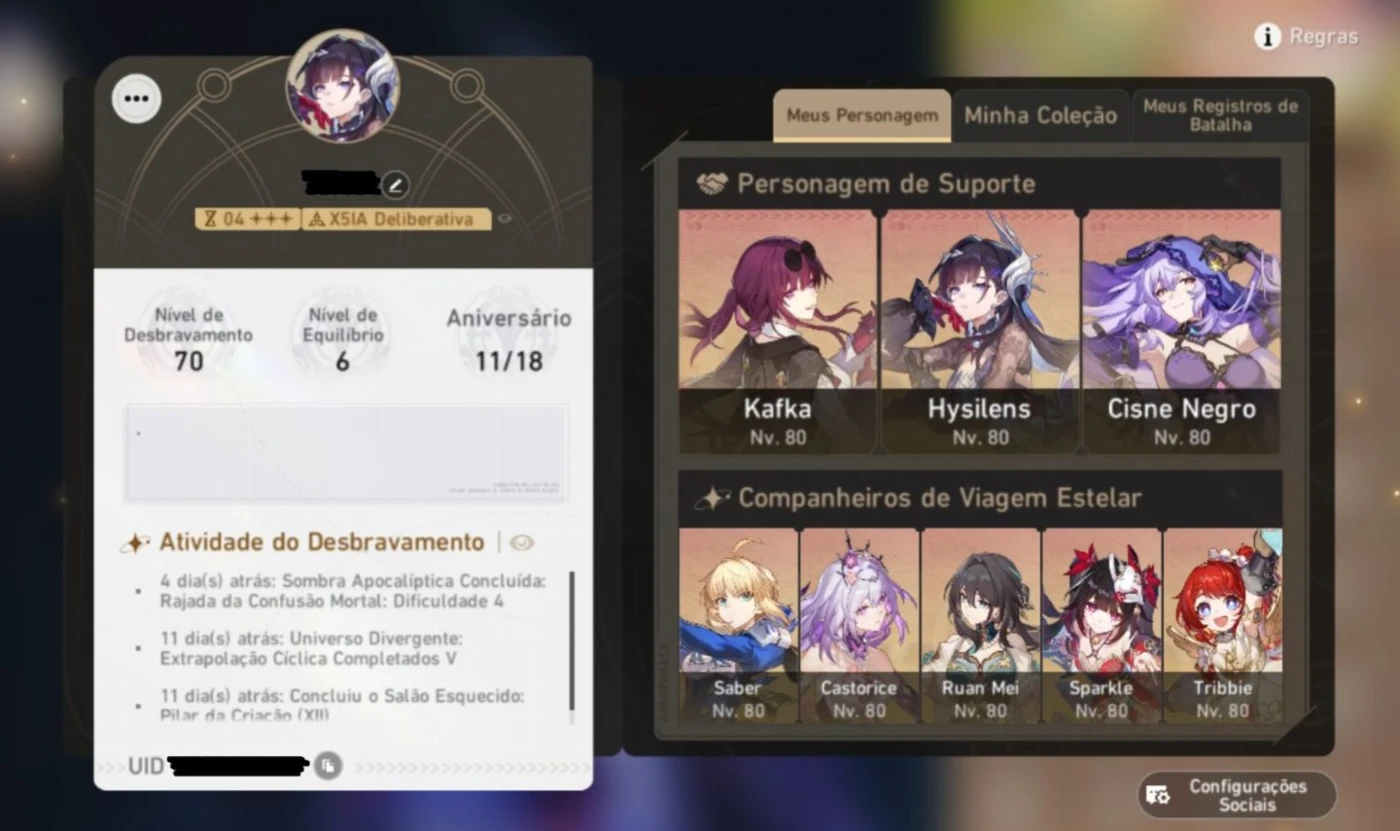Choose Saber companion portrait
1400x831 pixels.
[738, 626]
